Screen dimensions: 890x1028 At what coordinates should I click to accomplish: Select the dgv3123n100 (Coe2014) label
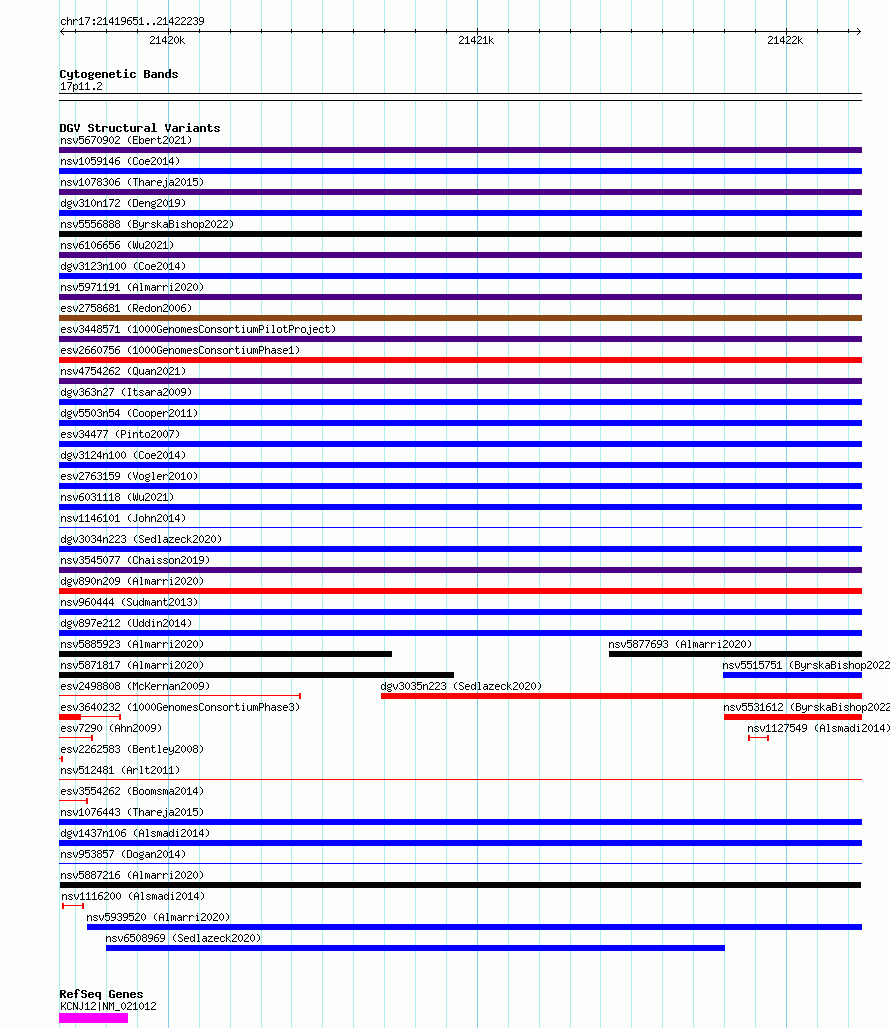point(123,266)
